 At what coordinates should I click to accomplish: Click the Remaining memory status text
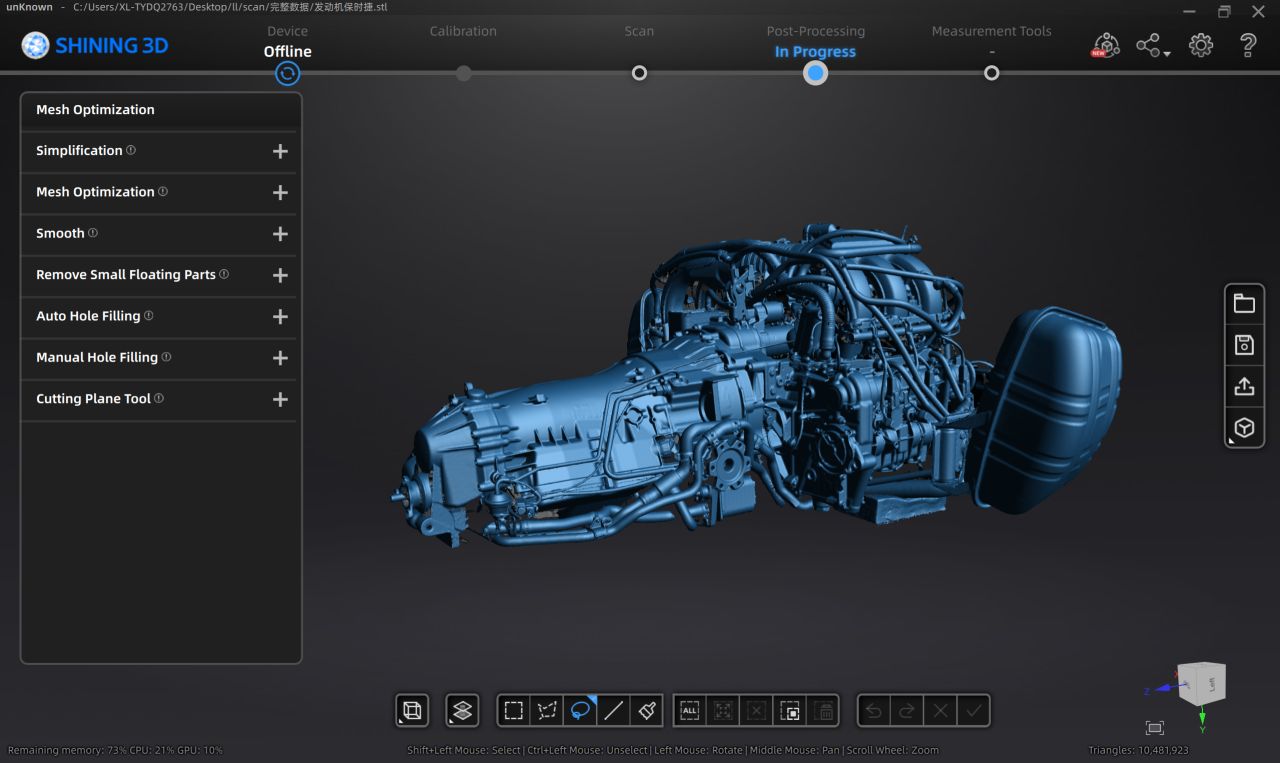click(x=115, y=750)
